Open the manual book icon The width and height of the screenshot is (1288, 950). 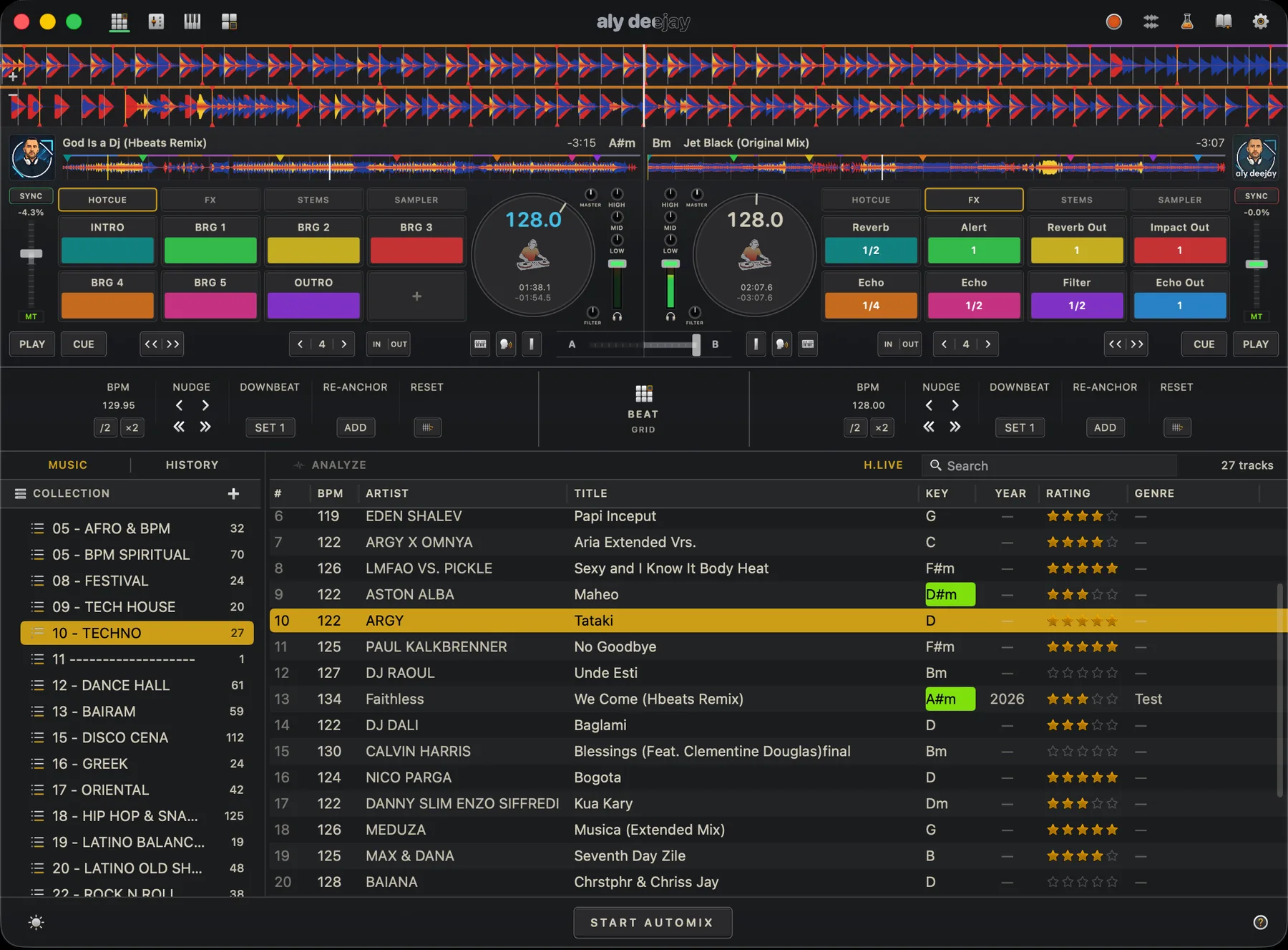(1224, 21)
